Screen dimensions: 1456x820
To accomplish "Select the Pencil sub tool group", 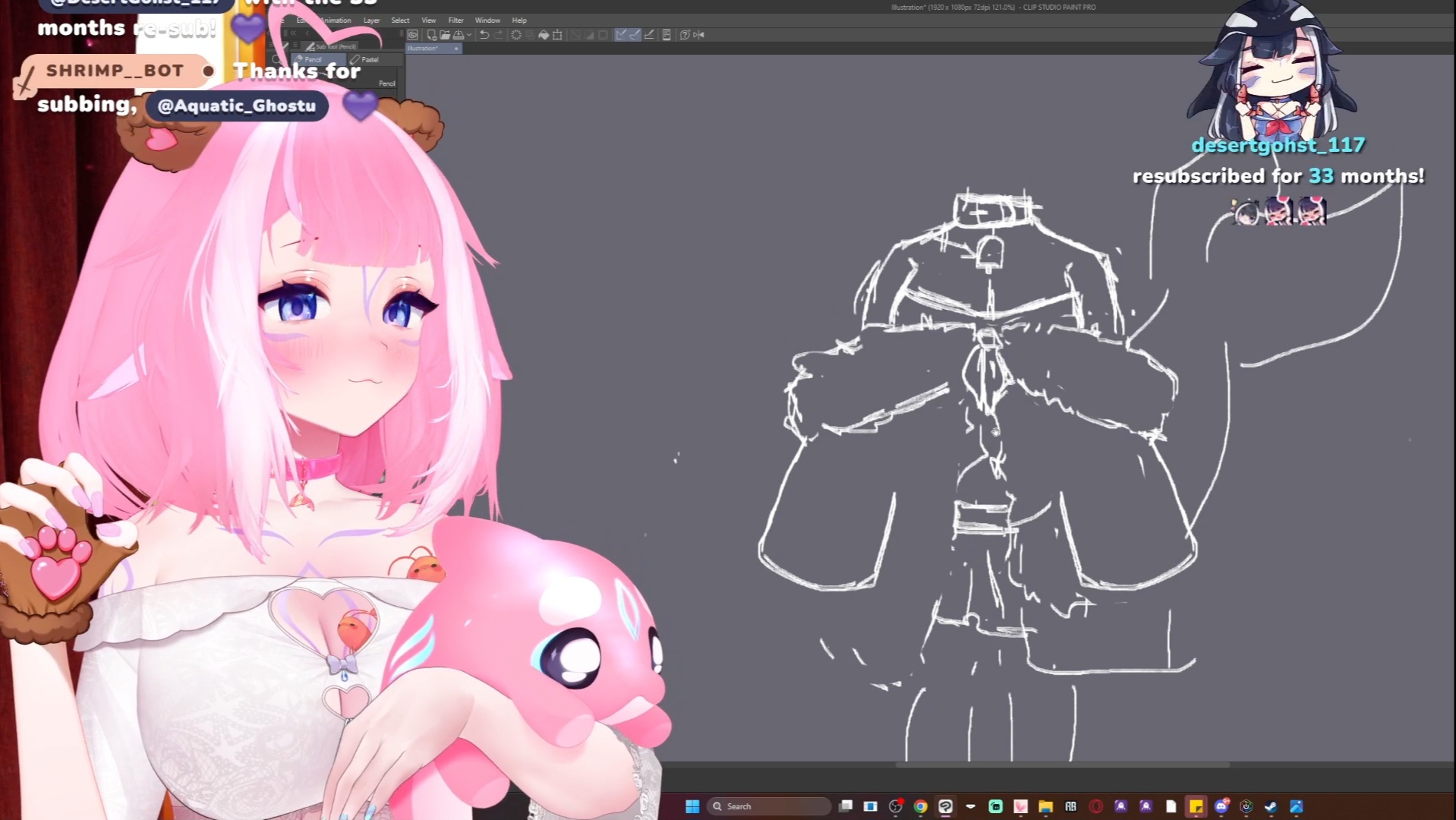I will (313, 59).
